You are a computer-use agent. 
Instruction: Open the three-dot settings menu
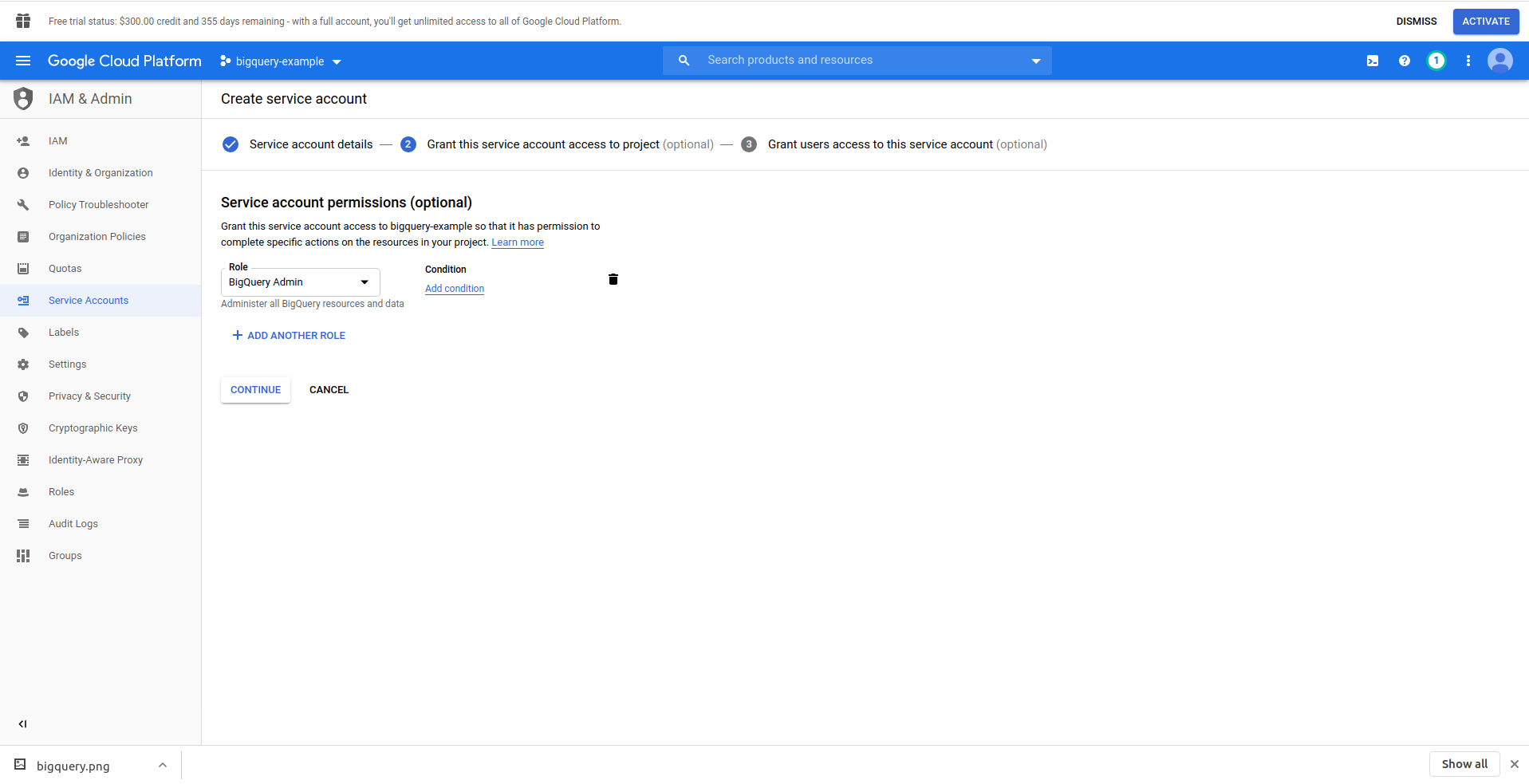[x=1468, y=61]
